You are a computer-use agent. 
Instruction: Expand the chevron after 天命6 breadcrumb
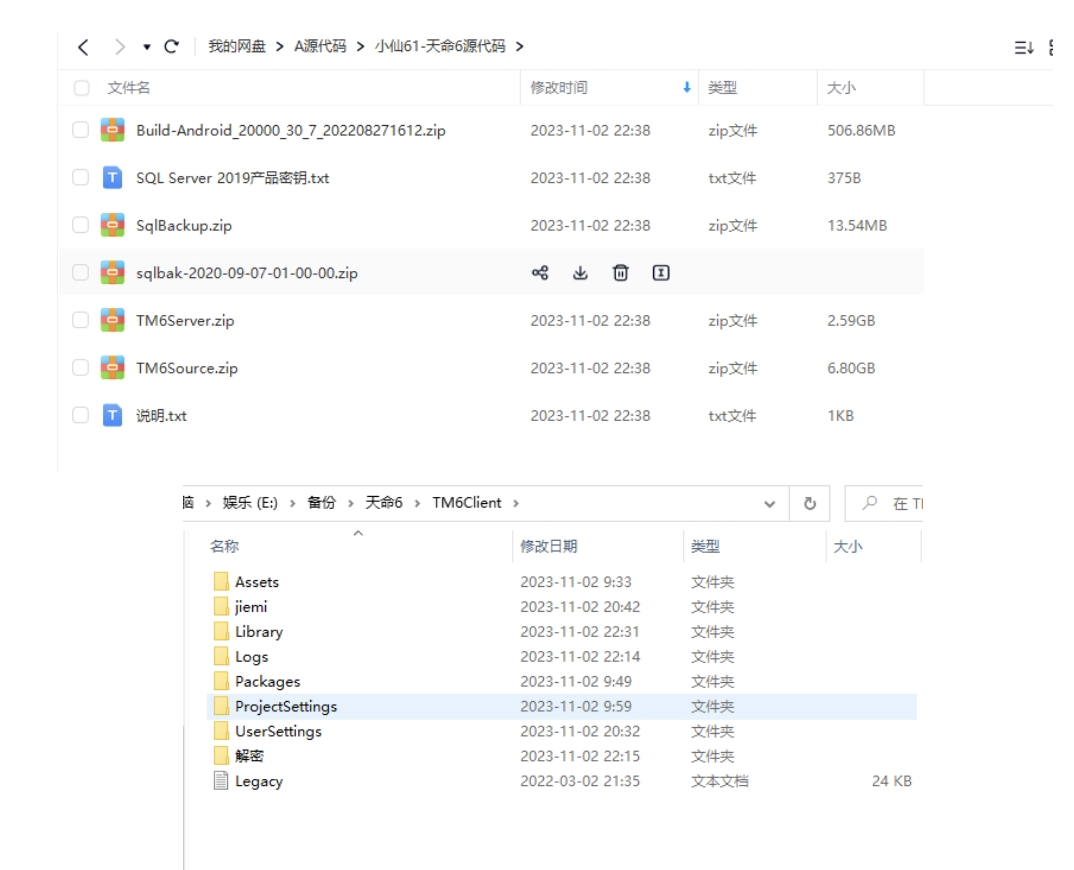click(417, 504)
